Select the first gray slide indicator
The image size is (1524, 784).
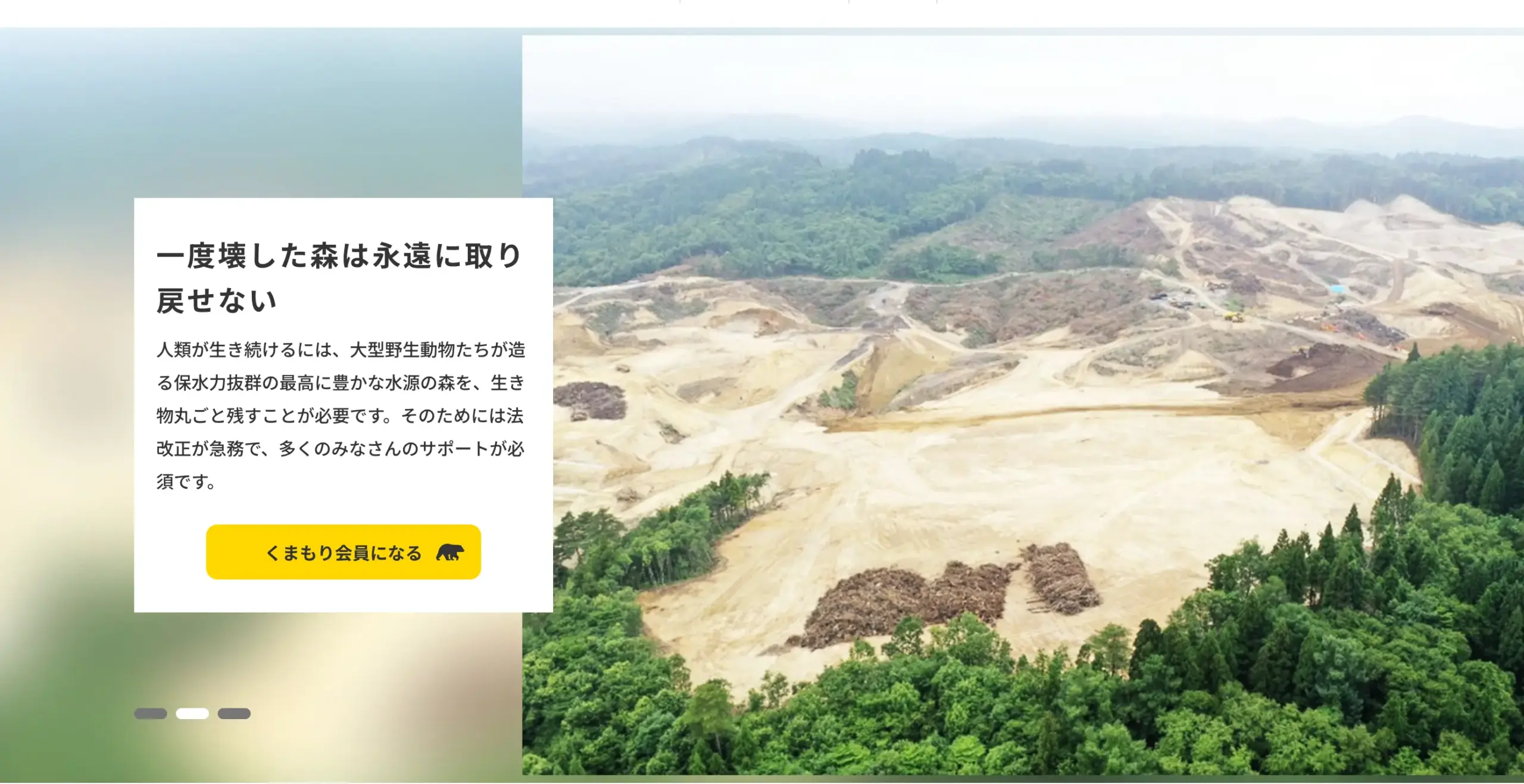tap(151, 713)
